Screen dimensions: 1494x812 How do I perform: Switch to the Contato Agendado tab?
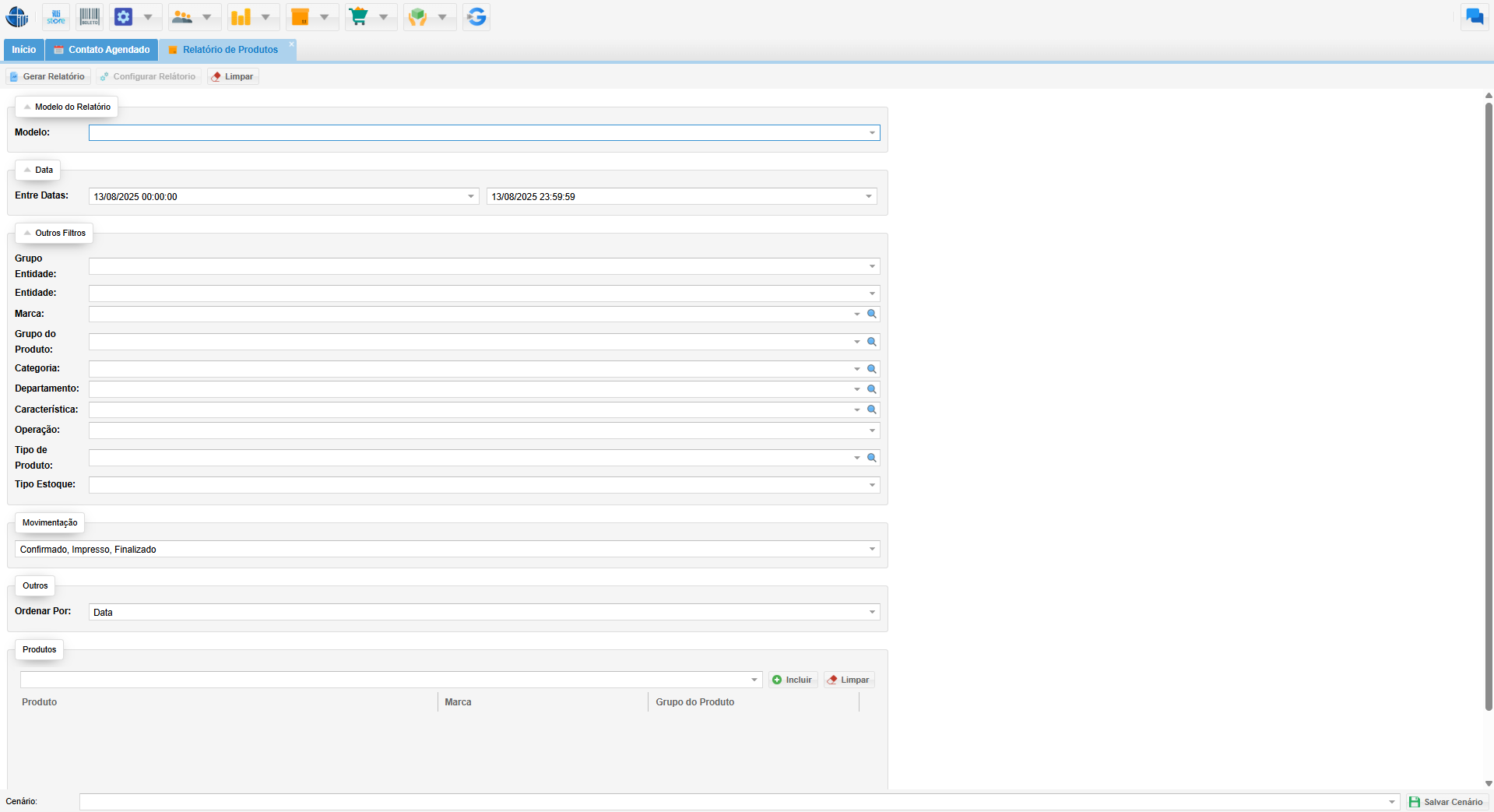[x=102, y=50]
